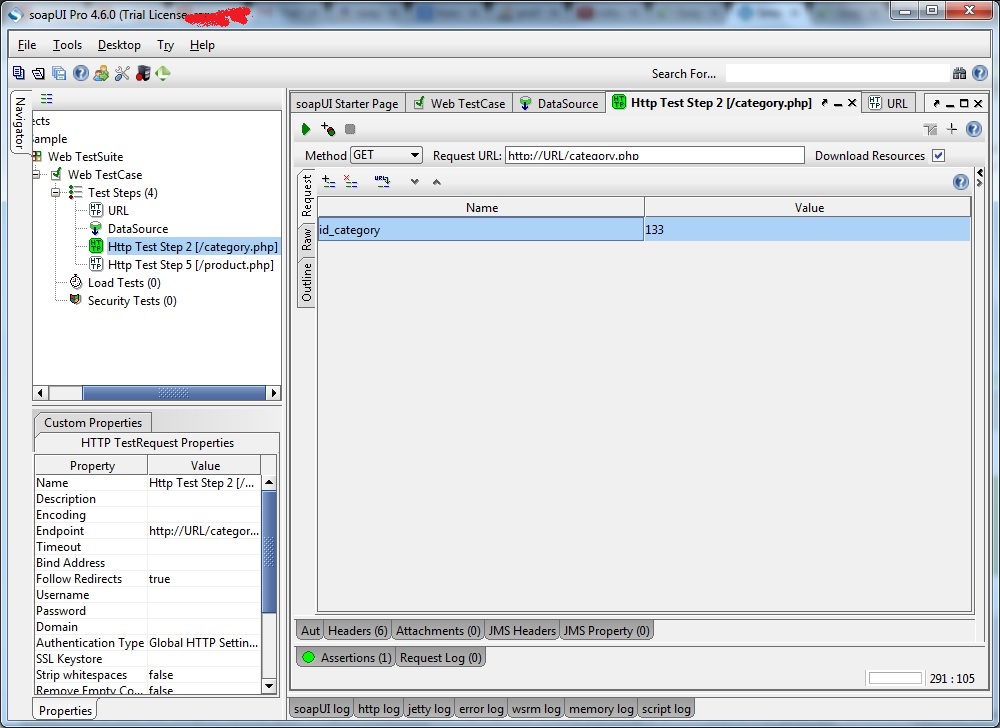Click help icon next to the search field

pyautogui.click(x=980, y=73)
